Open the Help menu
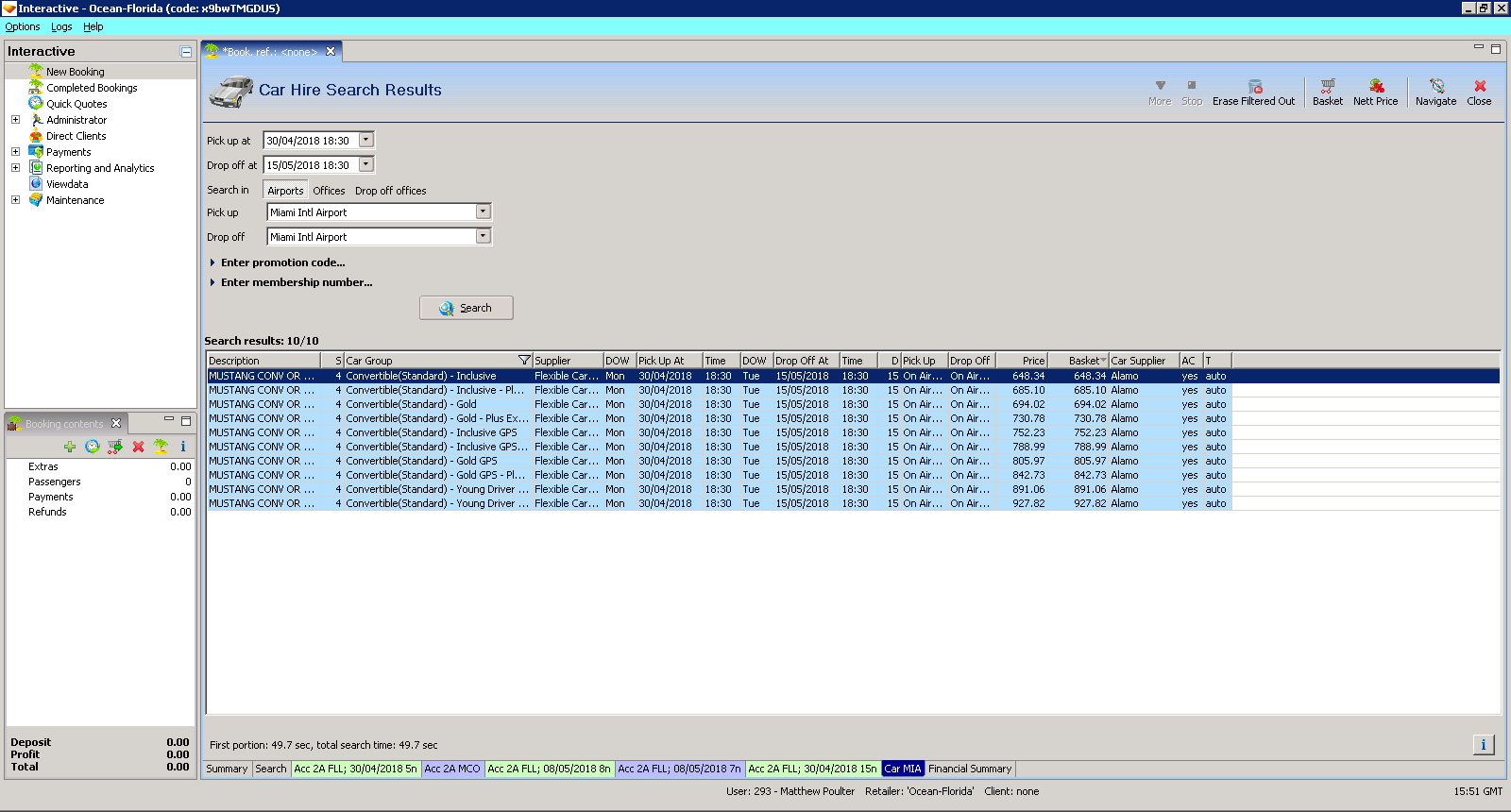1511x812 pixels. click(x=93, y=26)
